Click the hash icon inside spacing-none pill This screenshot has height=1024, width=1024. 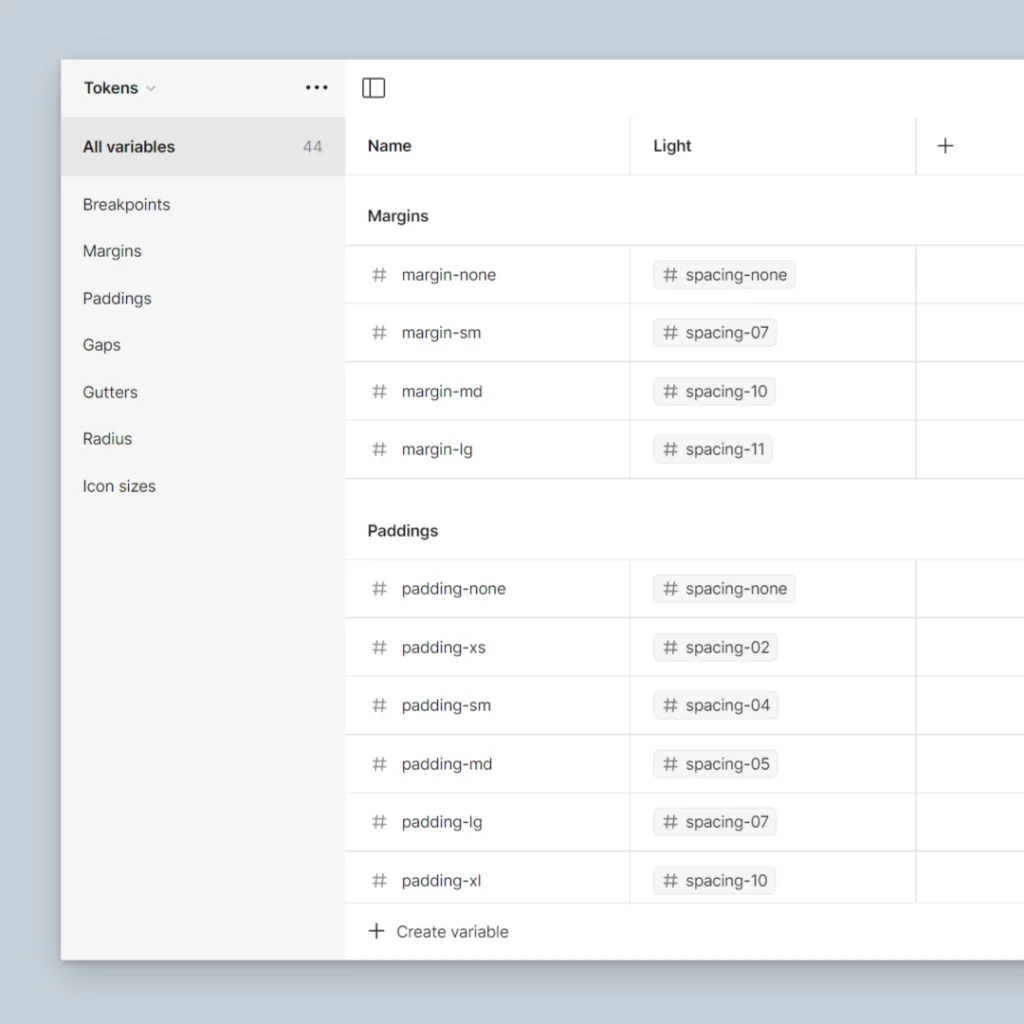(670, 274)
